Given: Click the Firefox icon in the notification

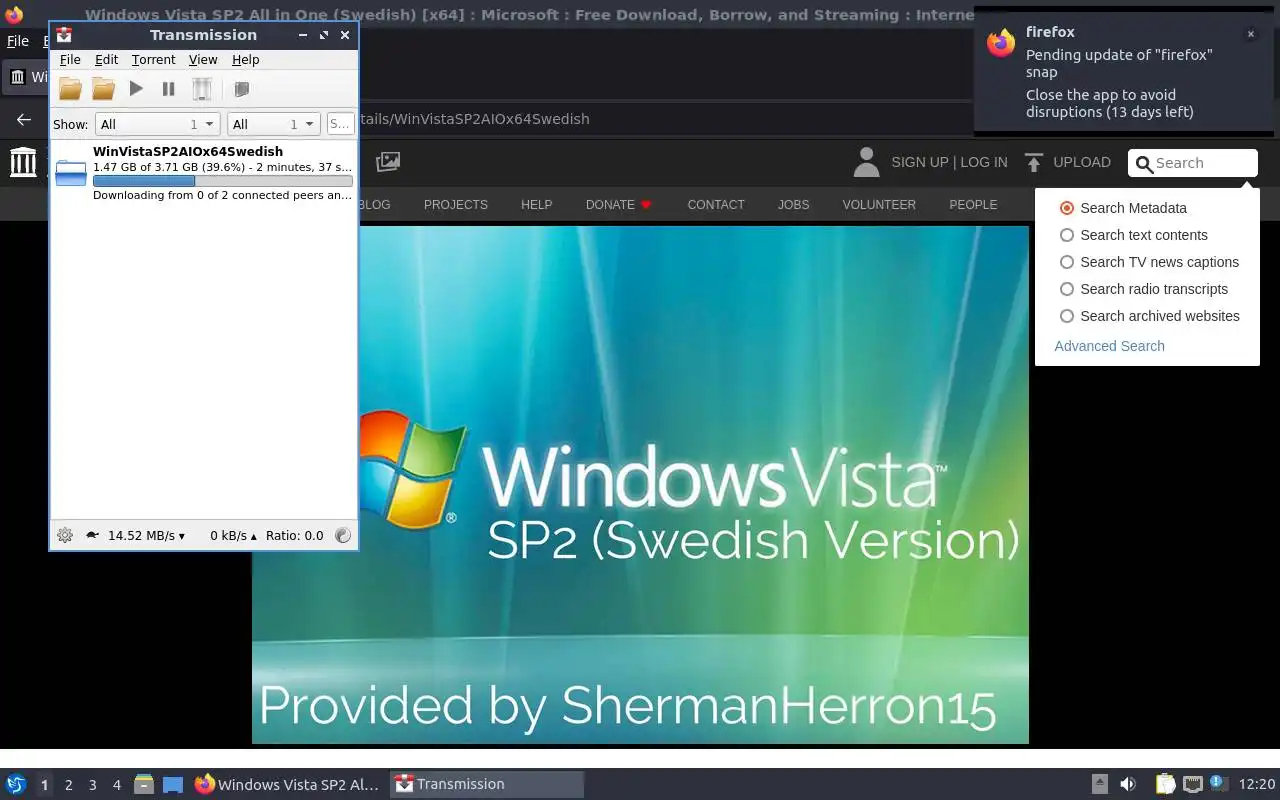Looking at the screenshot, I should click(1001, 43).
